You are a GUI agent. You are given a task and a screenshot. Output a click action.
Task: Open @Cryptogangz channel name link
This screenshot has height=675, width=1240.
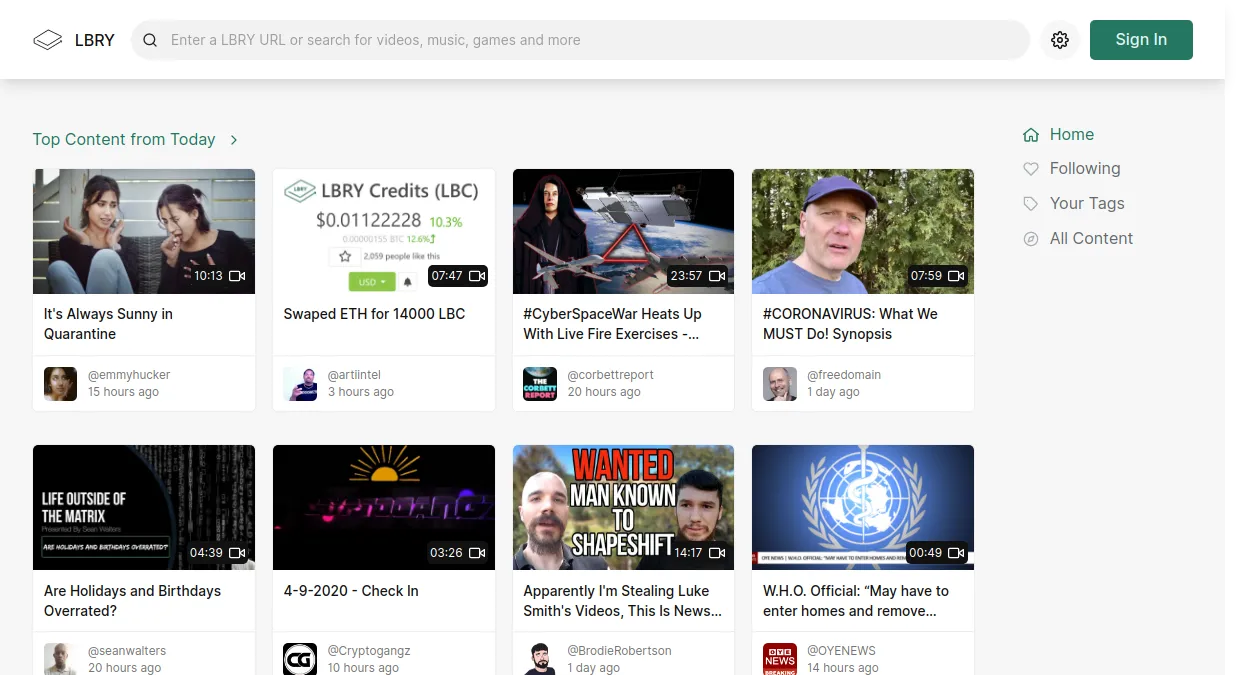coord(369,651)
